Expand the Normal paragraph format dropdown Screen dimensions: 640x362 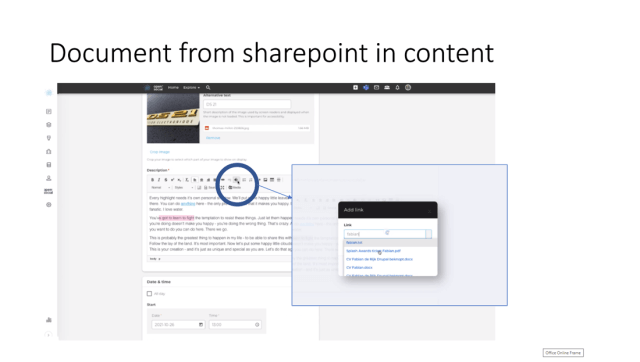[x=160, y=188]
